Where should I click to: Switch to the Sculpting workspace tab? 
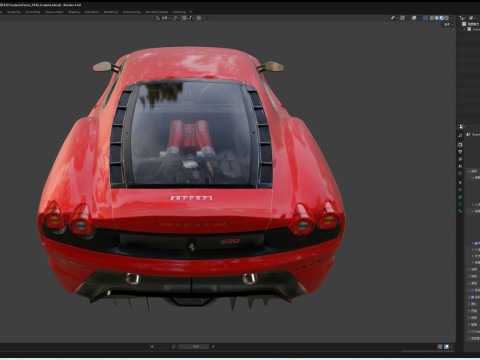coord(14,12)
